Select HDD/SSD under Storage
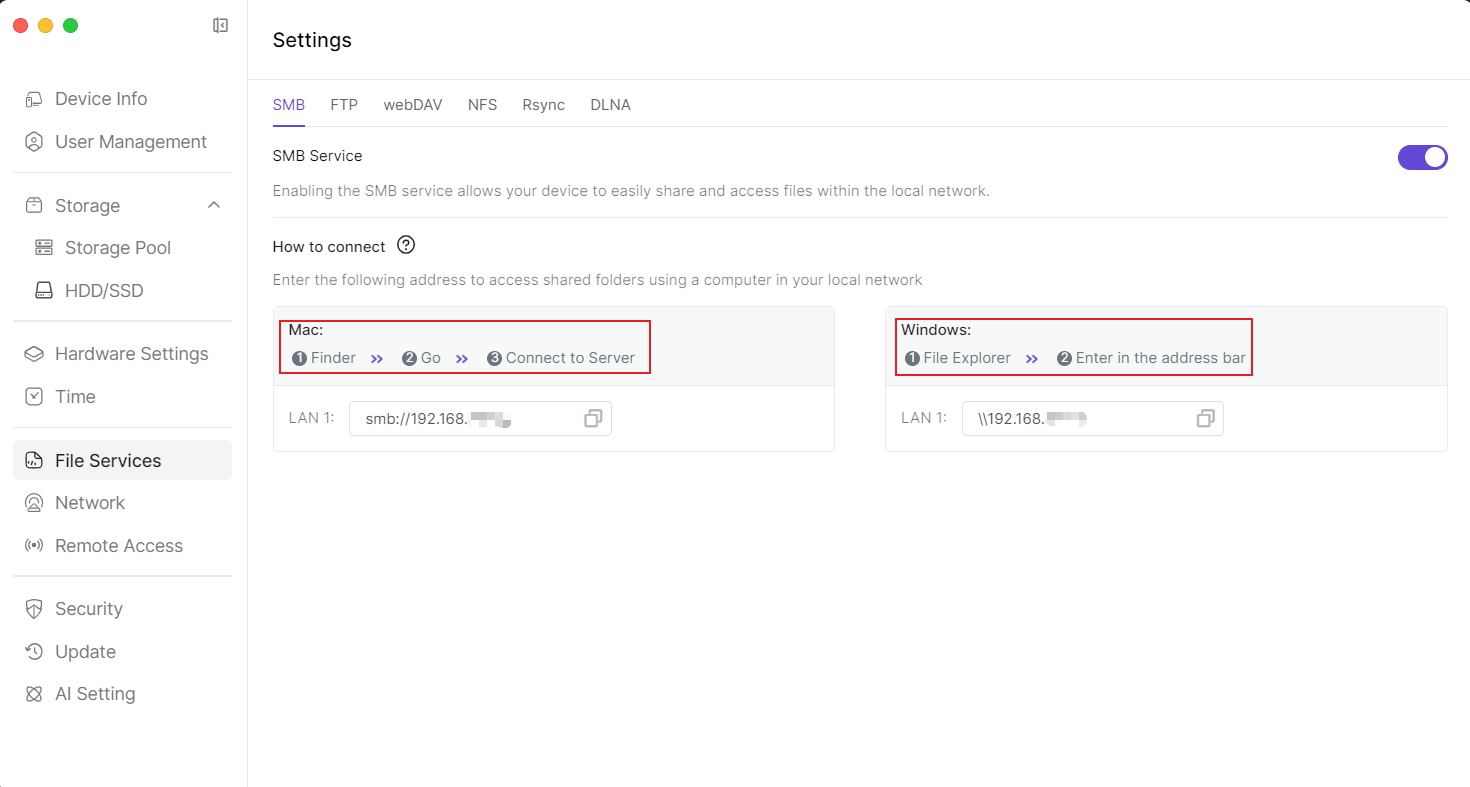The height and width of the screenshot is (787, 1470). coord(104,291)
